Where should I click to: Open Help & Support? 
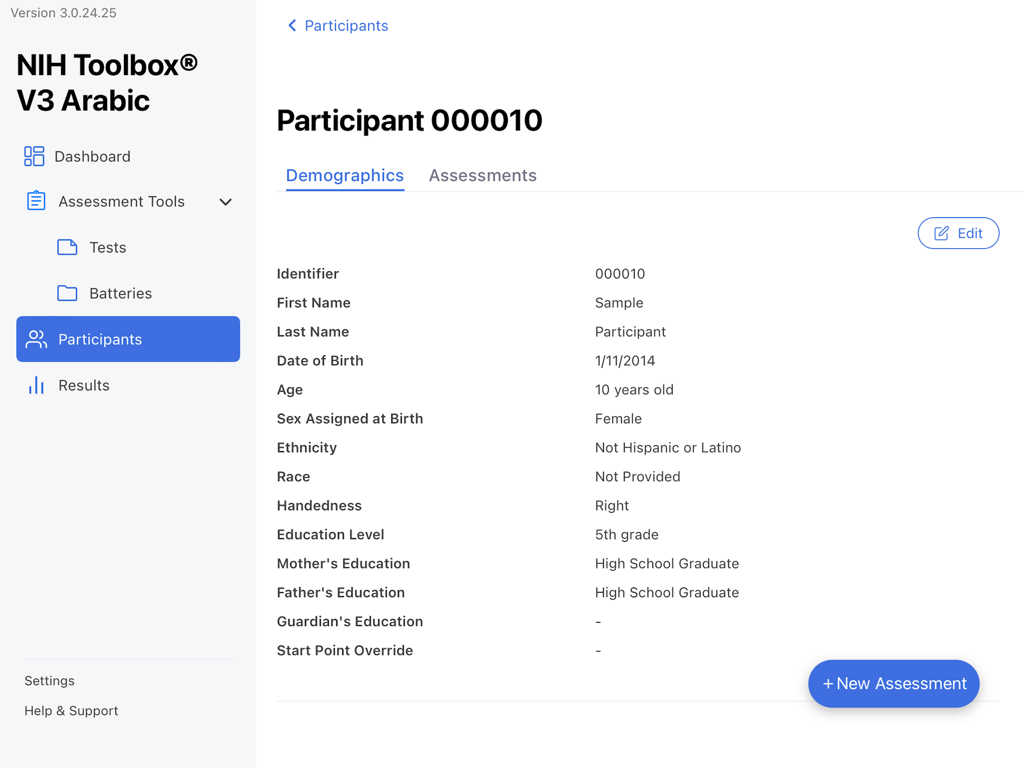[71, 710]
